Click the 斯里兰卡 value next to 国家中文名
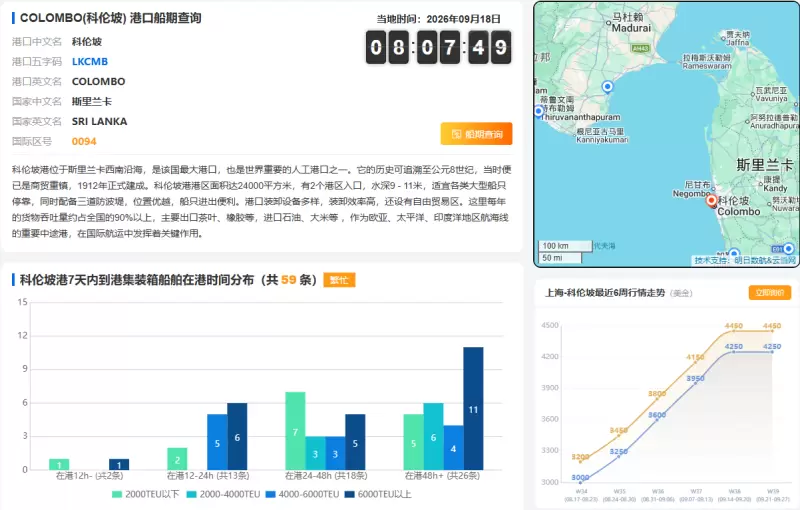800x510 pixels. click(x=92, y=101)
